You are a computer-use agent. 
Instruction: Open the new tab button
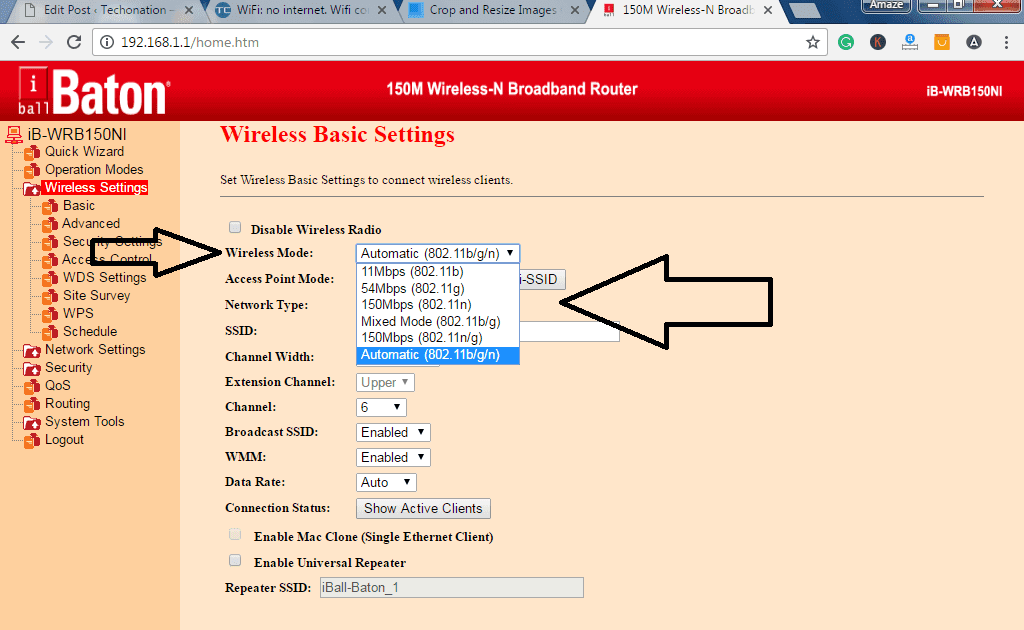(x=805, y=10)
